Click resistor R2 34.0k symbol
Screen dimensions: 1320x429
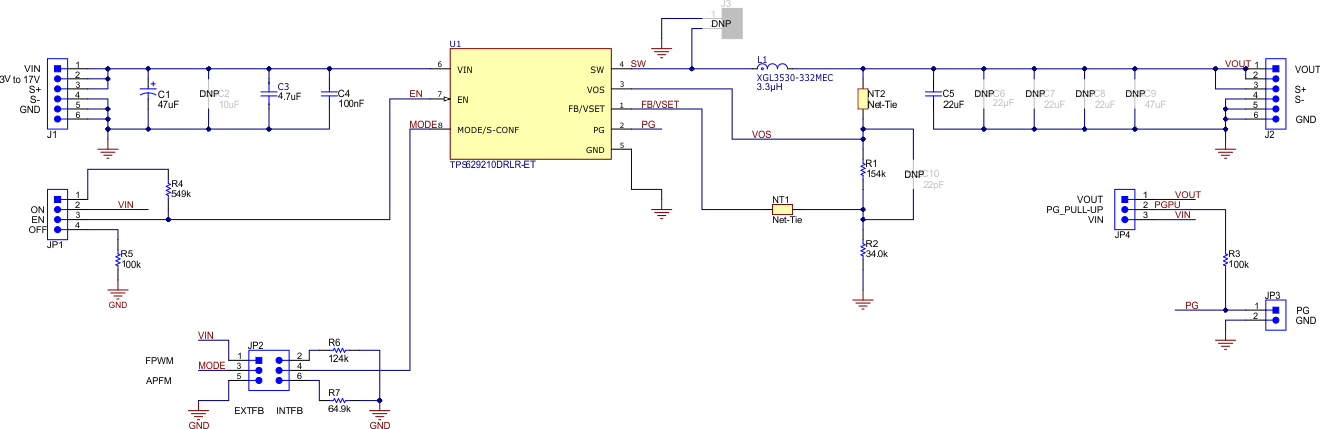click(x=862, y=249)
